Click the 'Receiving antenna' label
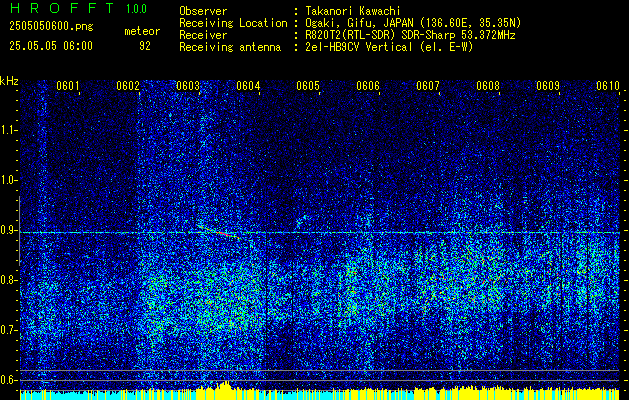629x400 pixels. pyautogui.click(x=230, y=47)
